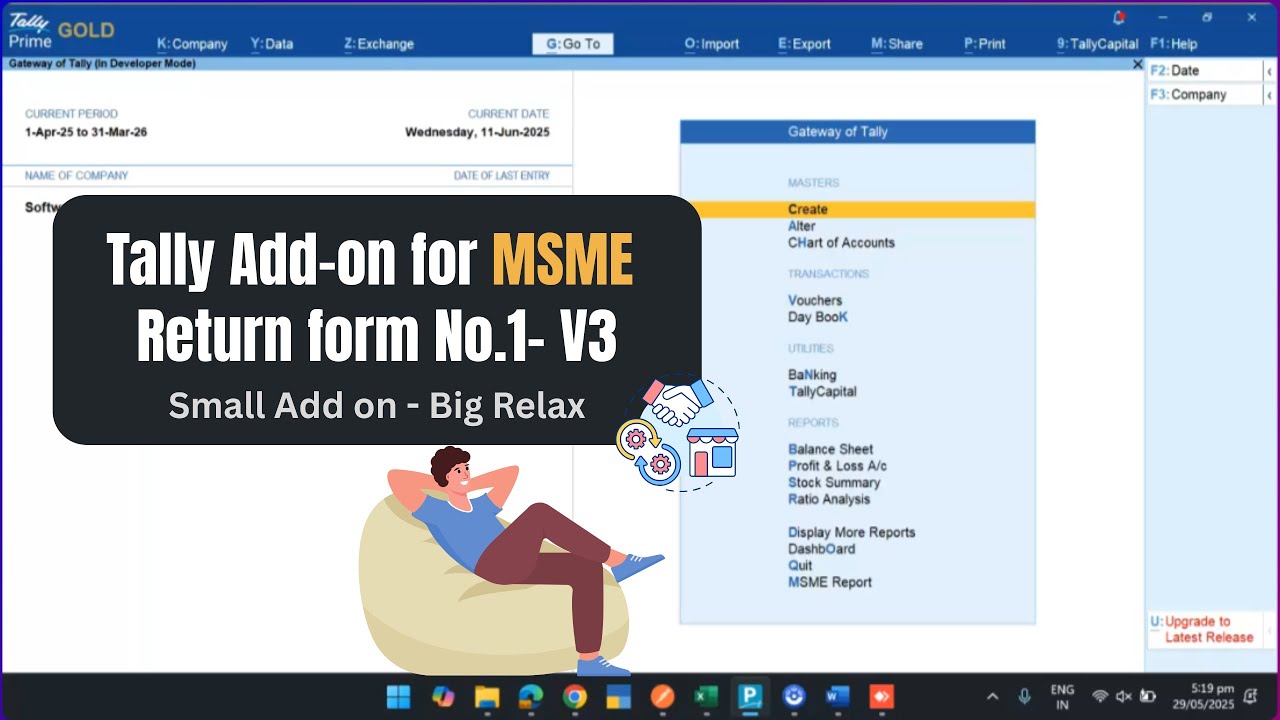This screenshot has height=720, width=1280.
Task: Open the Windows Start menu
Action: click(398, 696)
